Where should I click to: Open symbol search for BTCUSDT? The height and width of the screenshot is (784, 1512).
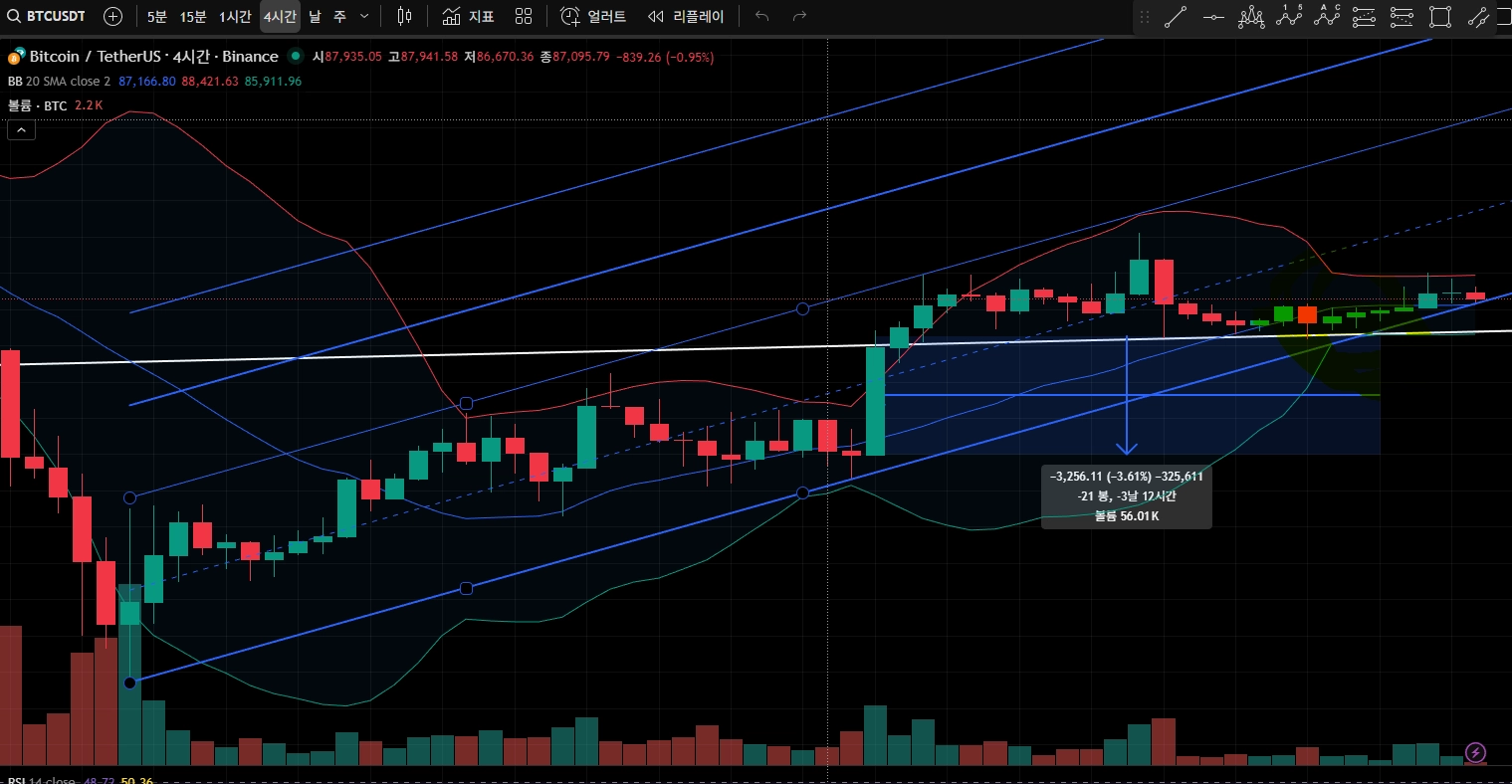coord(46,16)
